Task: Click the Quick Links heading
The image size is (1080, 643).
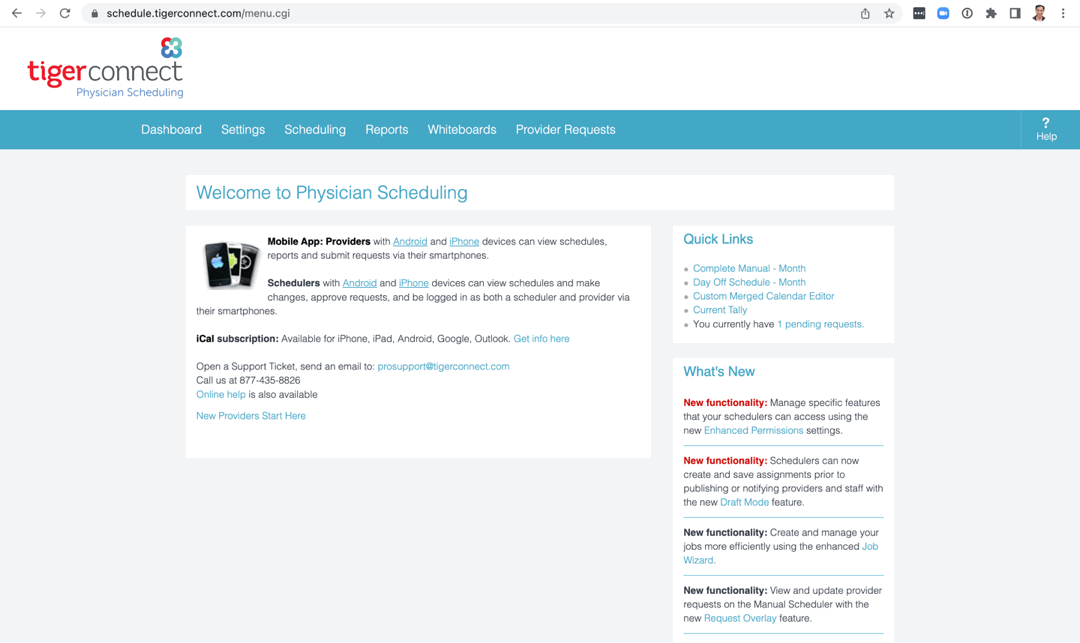Action: coord(718,240)
